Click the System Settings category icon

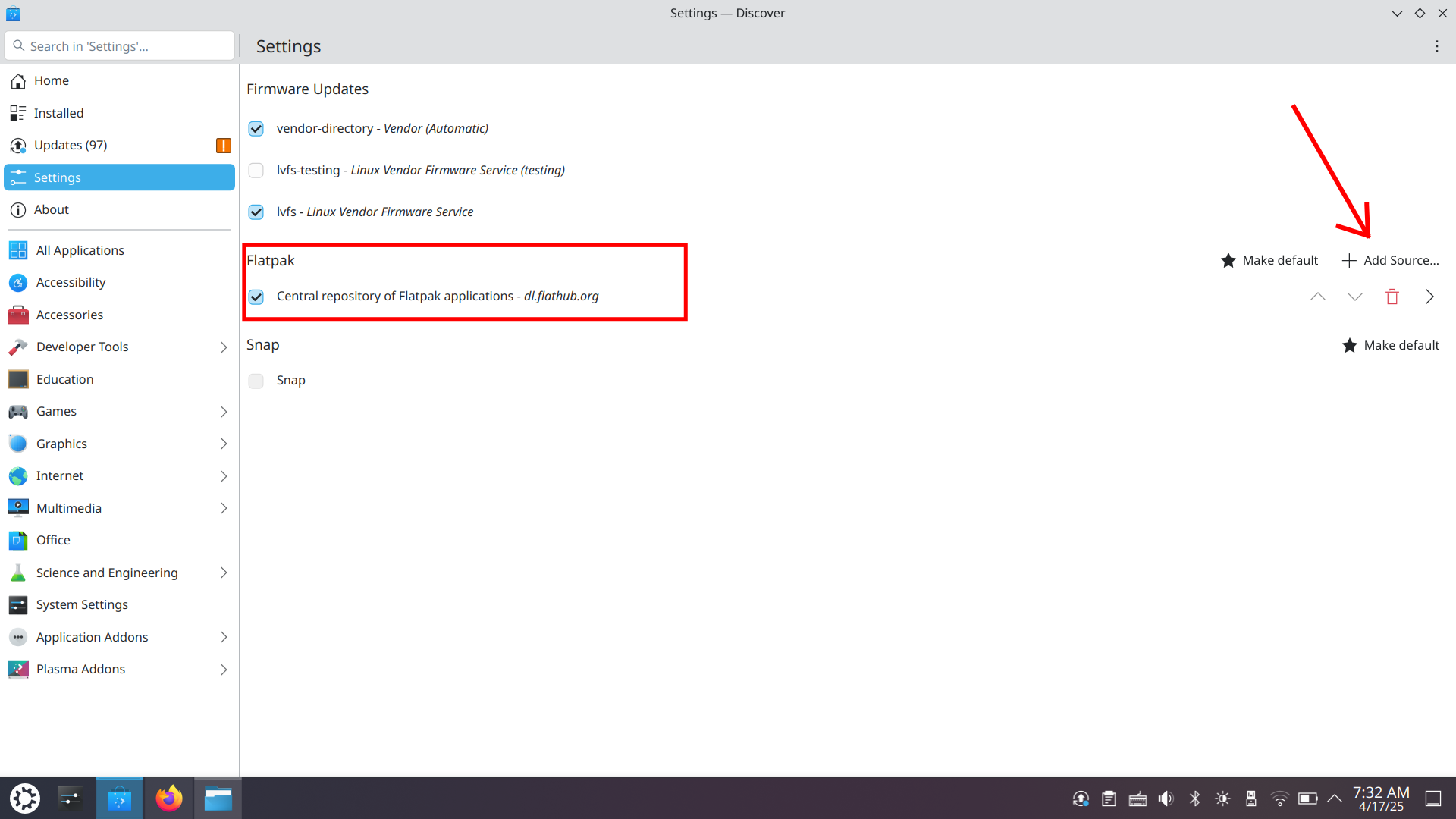[x=18, y=604]
